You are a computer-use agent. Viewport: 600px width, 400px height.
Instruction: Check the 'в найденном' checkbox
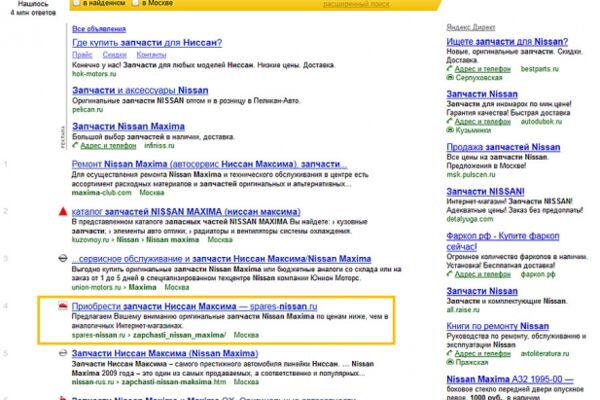pyautogui.click(x=77, y=3)
